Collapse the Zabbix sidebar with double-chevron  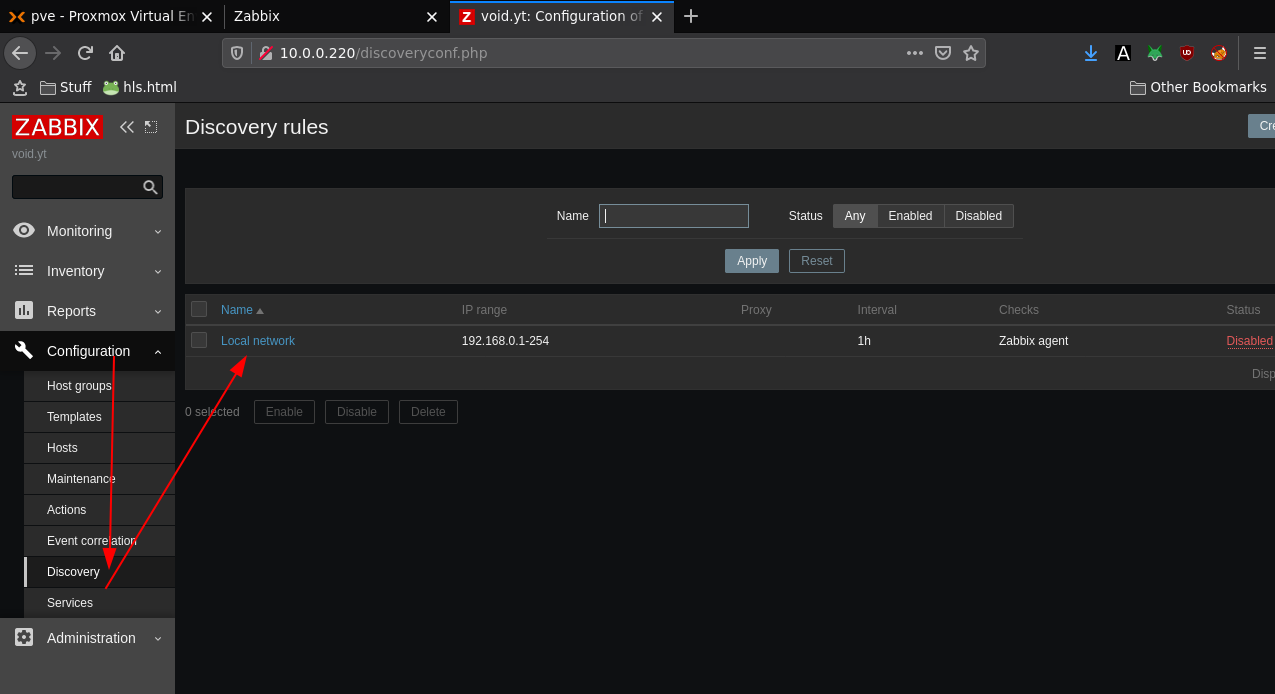[127, 127]
